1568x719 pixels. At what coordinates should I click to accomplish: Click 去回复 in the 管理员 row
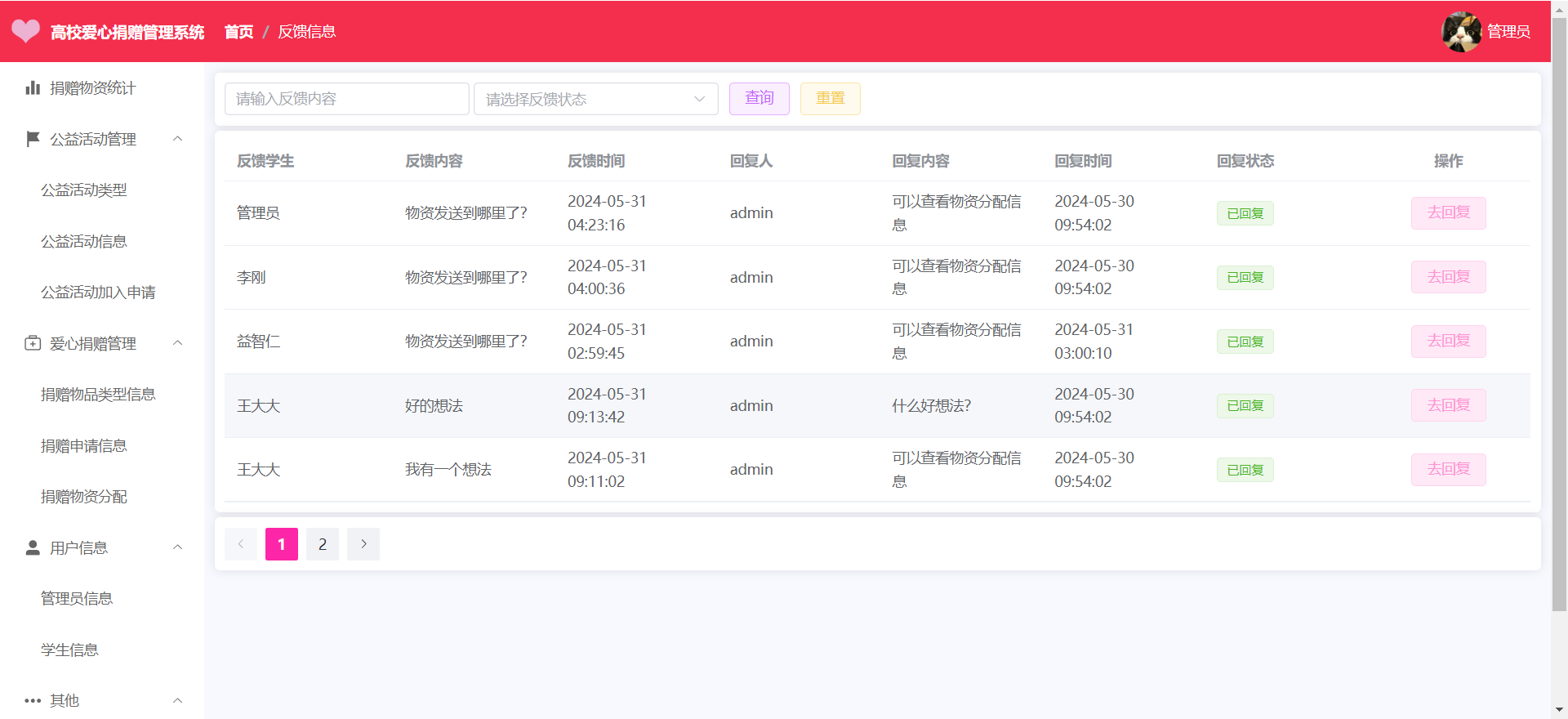pos(1449,213)
